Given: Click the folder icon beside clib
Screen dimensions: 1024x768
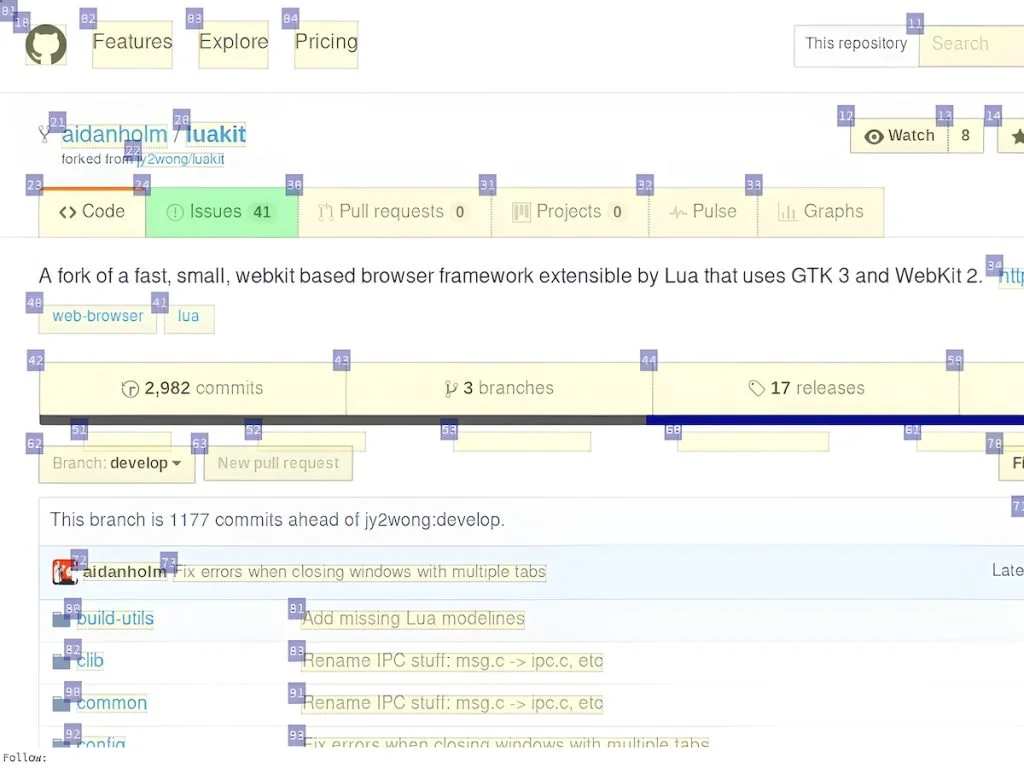Looking at the screenshot, I should [60, 660].
